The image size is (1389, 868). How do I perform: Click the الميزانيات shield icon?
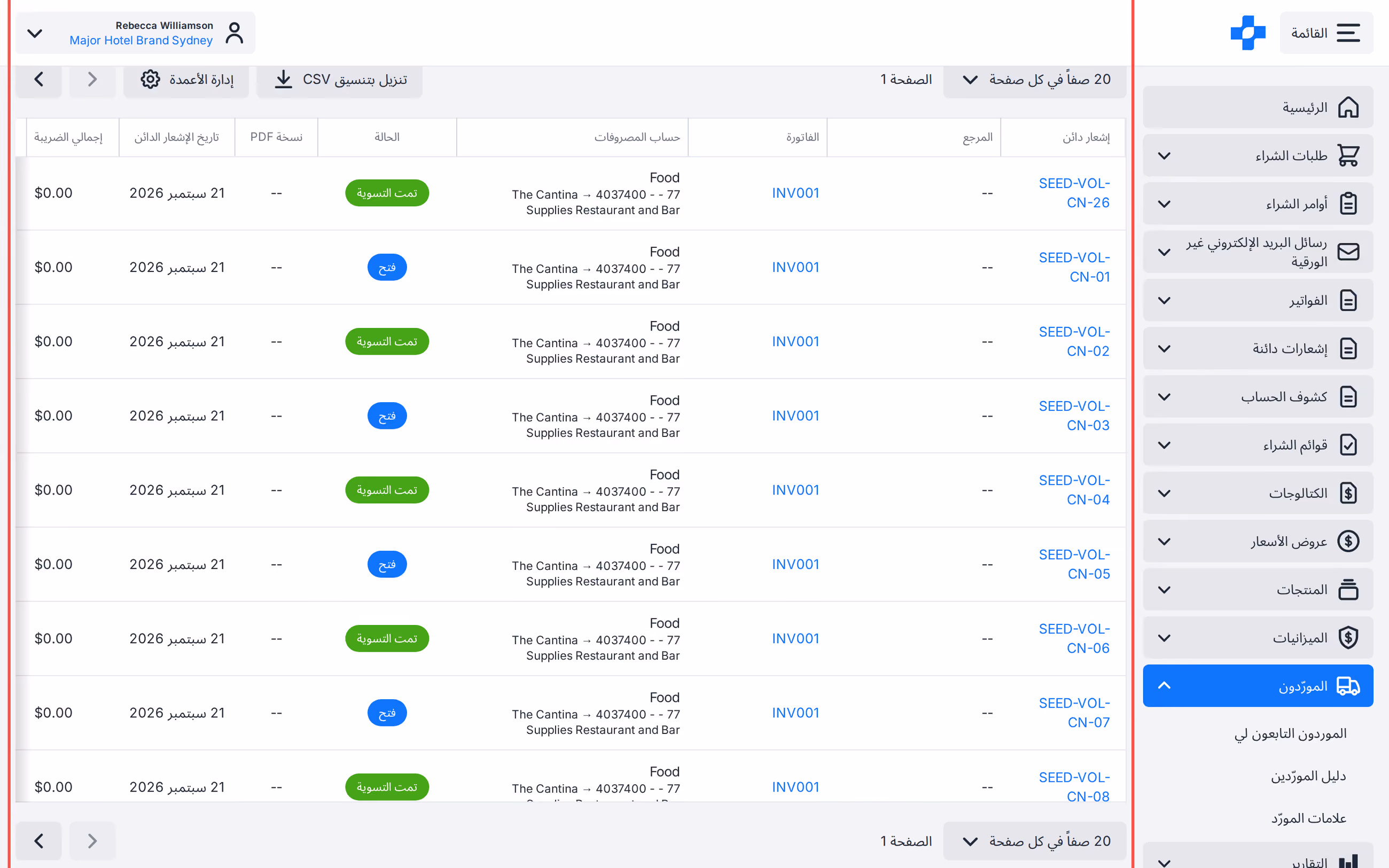[1348, 638]
